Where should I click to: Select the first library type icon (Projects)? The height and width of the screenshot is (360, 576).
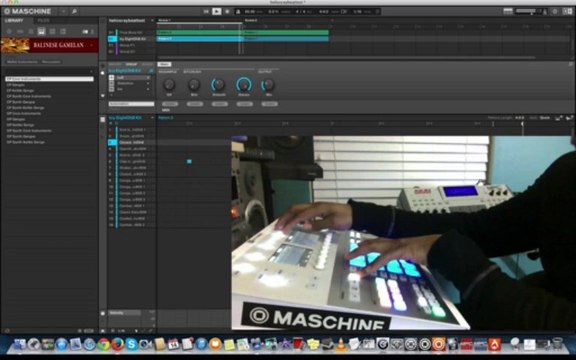coord(9,32)
